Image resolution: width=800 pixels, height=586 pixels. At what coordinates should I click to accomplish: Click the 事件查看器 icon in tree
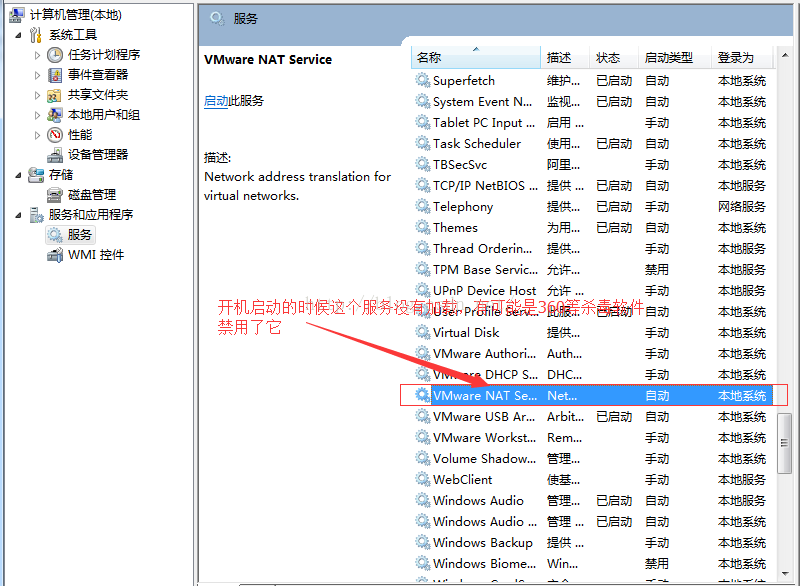click(55, 75)
